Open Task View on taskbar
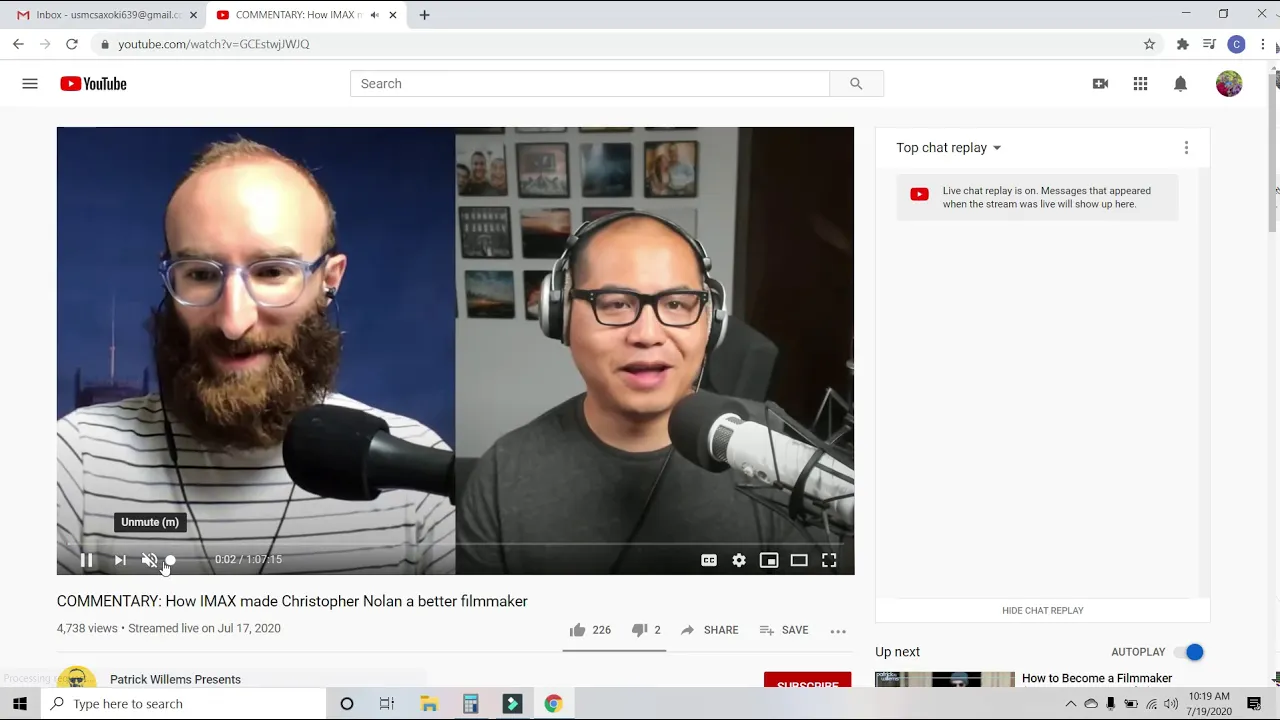This screenshot has height=720, width=1280. pyautogui.click(x=387, y=704)
